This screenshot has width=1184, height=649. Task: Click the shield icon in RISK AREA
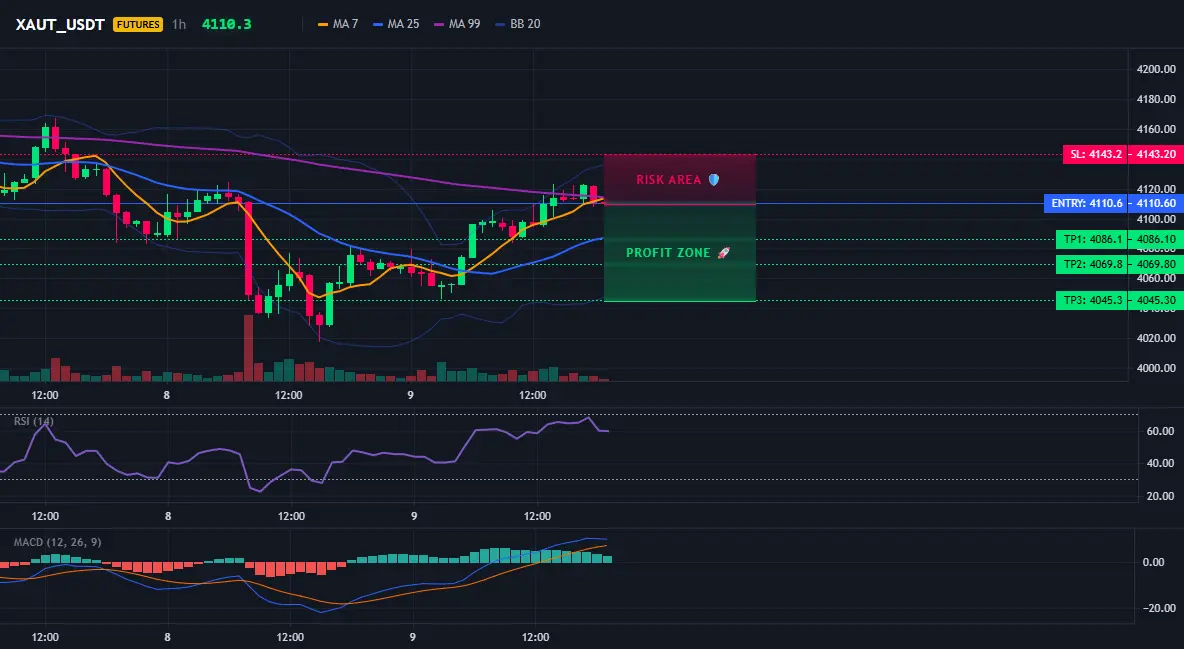point(714,180)
